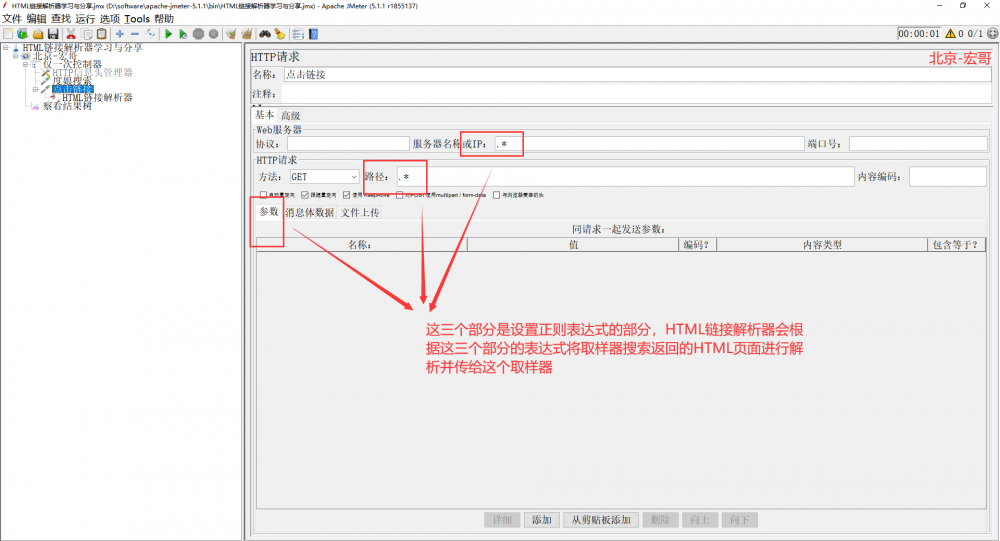The width and height of the screenshot is (1000, 541).
Task: Click the Open file folder icon
Action: 38,34
